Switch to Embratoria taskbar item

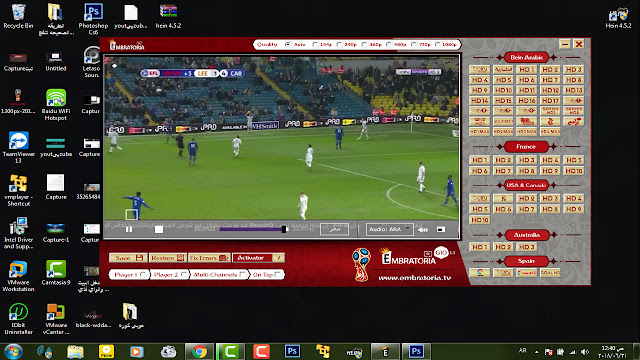pyautogui.click(x=385, y=351)
